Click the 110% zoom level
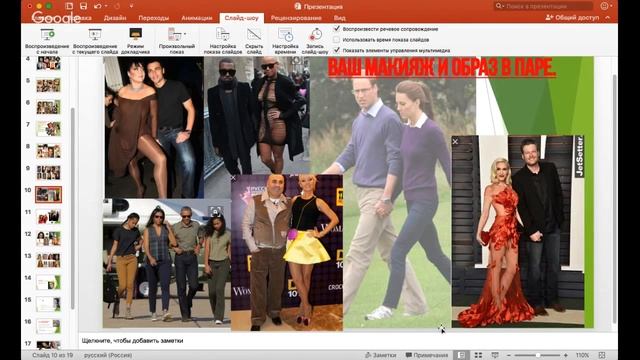 tap(582, 355)
